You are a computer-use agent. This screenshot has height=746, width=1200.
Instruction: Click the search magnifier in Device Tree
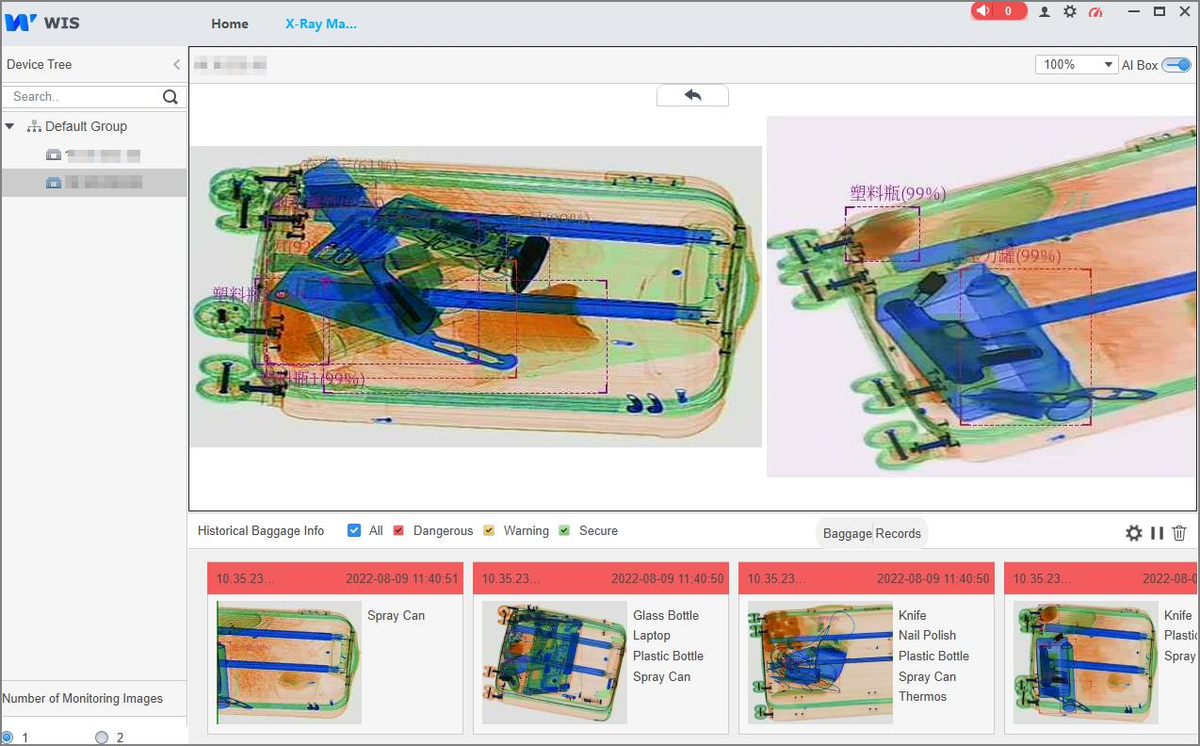[x=170, y=97]
